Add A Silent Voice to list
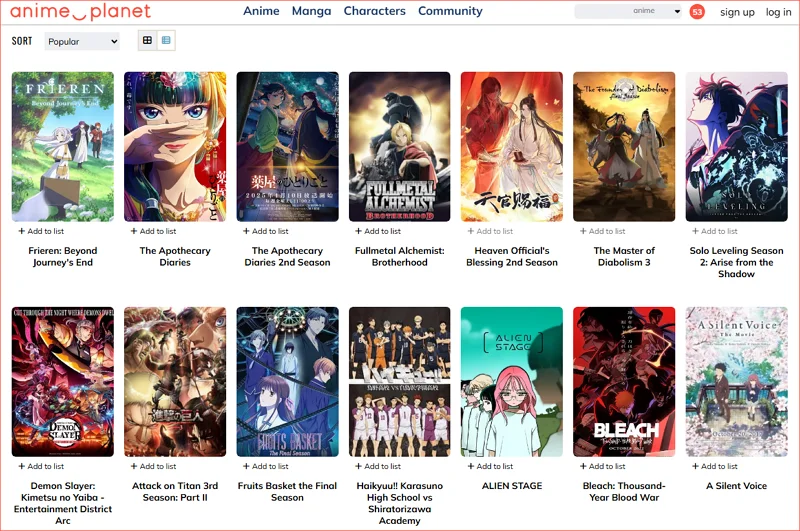 pyautogui.click(x=715, y=466)
